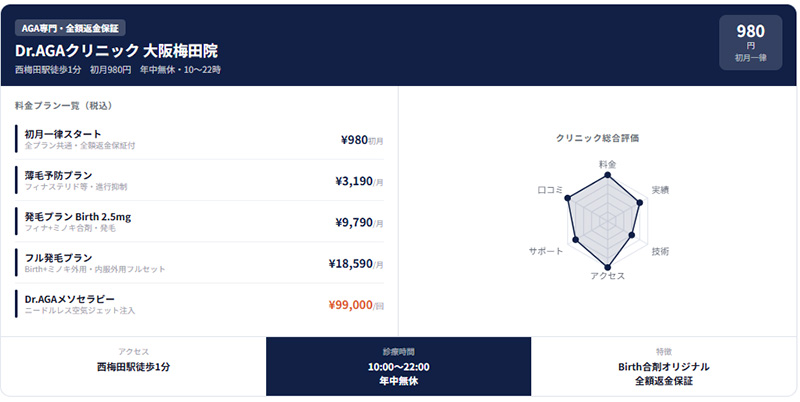This screenshot has width=800, height=402.
Task: Open the 診療時間 10:00~22:00 tab
Action: tap(398, 367)
